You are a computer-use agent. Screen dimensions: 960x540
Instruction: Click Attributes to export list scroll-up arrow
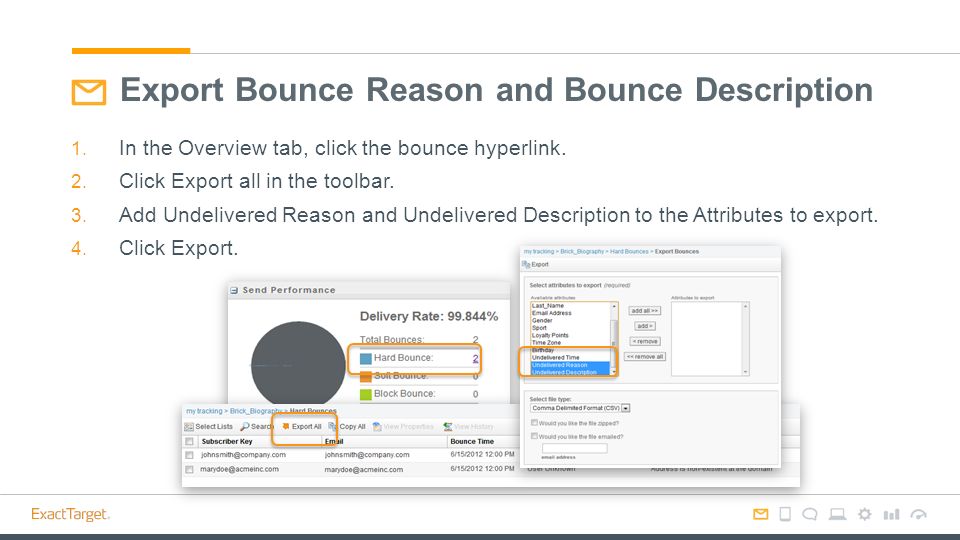[x=745, y=306]
